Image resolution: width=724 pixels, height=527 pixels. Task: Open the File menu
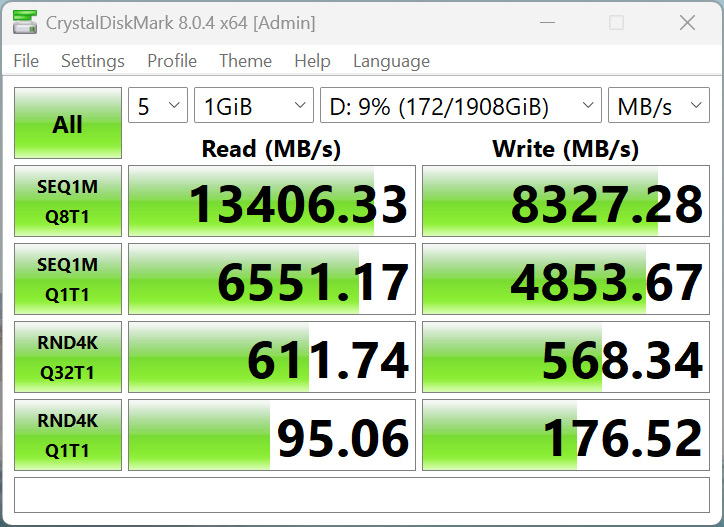(26, 61)
